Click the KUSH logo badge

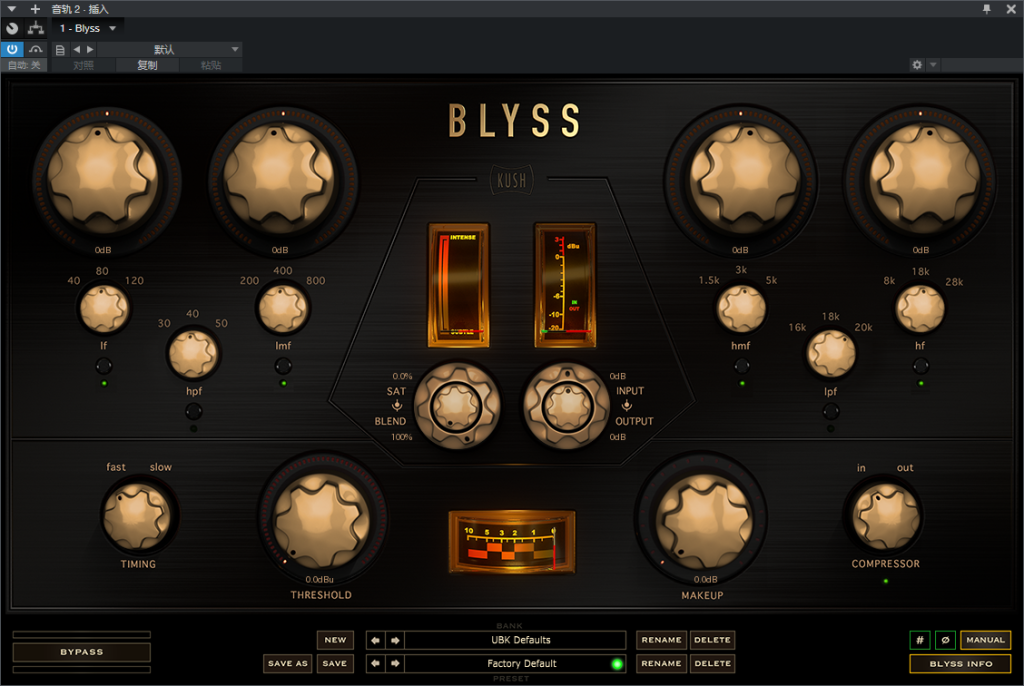click(x=511, y=180)
